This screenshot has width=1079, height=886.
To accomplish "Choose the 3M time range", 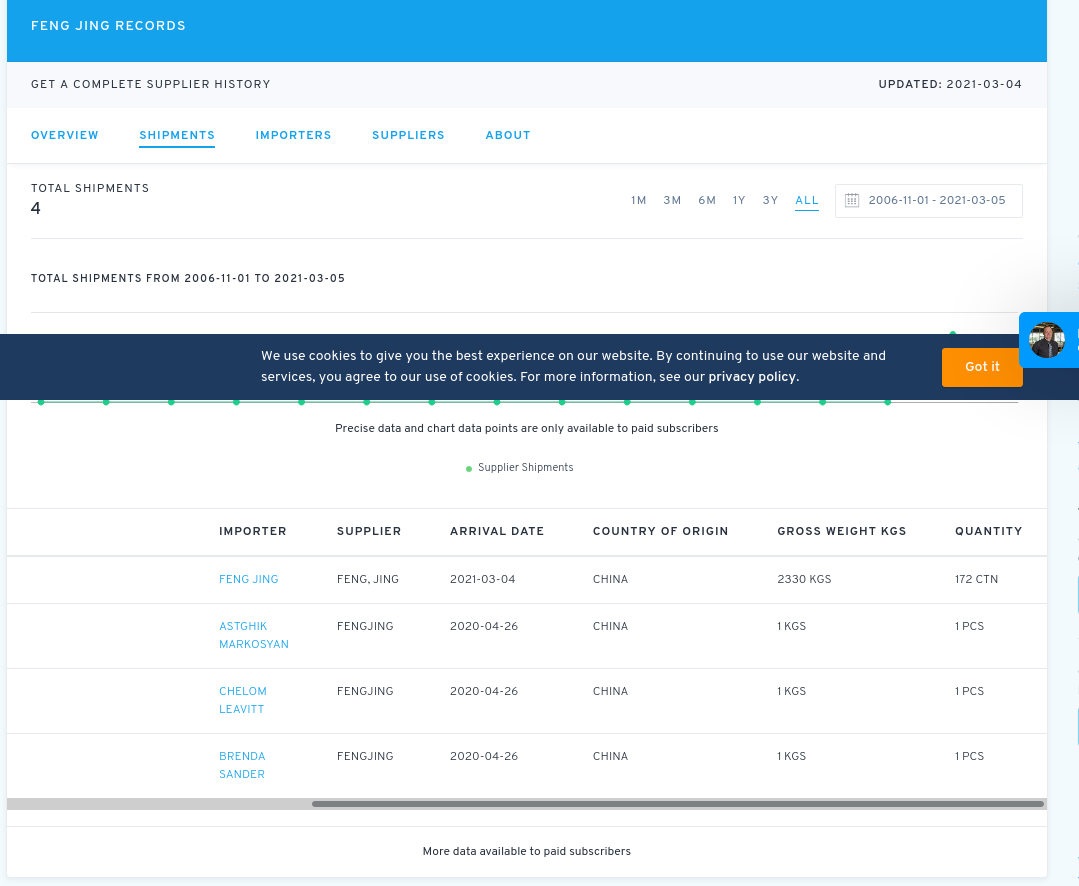I will pyautogui.click(x=672, y=200).
